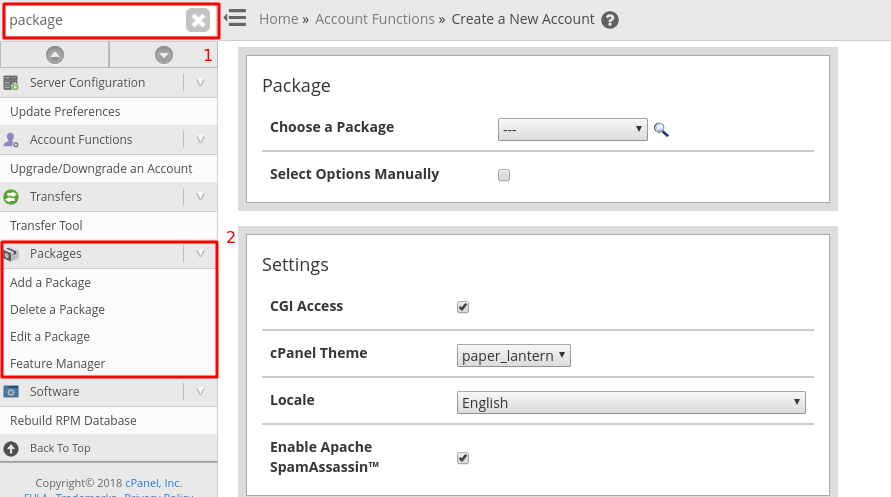
Task: Collapse the Packages section chevron
Action: 200,254
